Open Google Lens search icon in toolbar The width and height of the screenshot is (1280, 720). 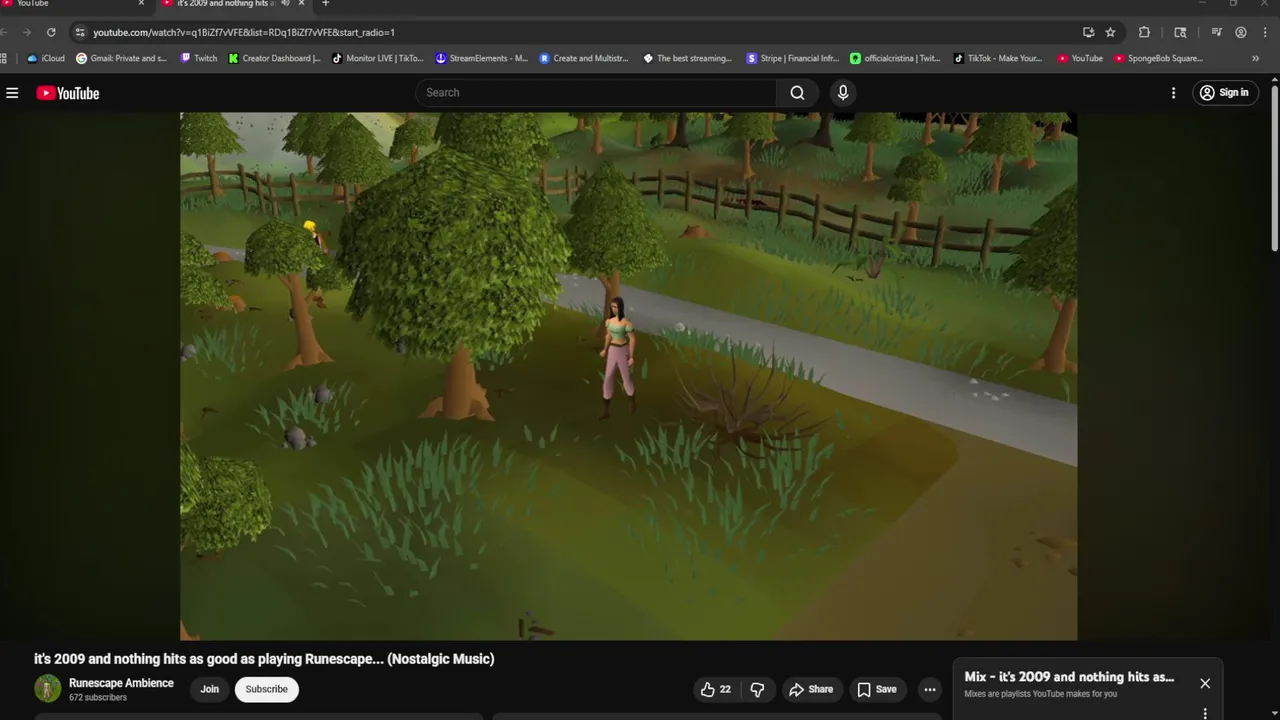(1180, 32)
